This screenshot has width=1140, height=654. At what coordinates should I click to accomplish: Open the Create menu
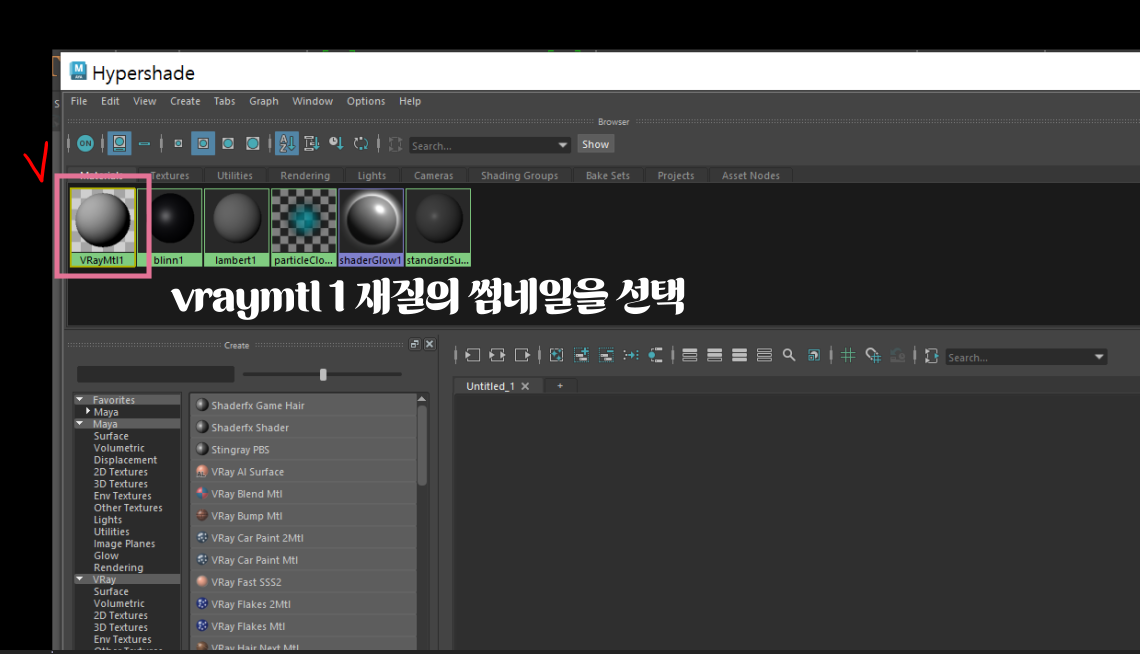pyautogui.click(x=185, y=101)
